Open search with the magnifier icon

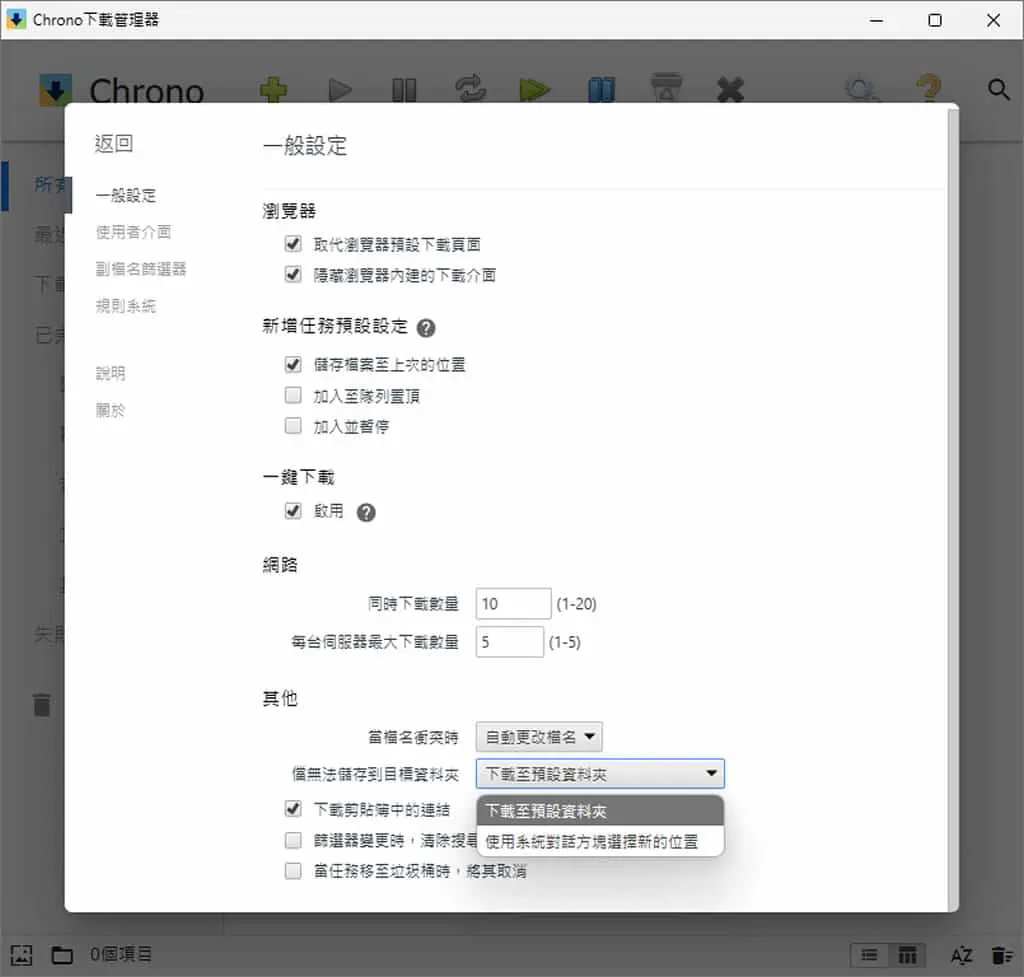point(999,89)
